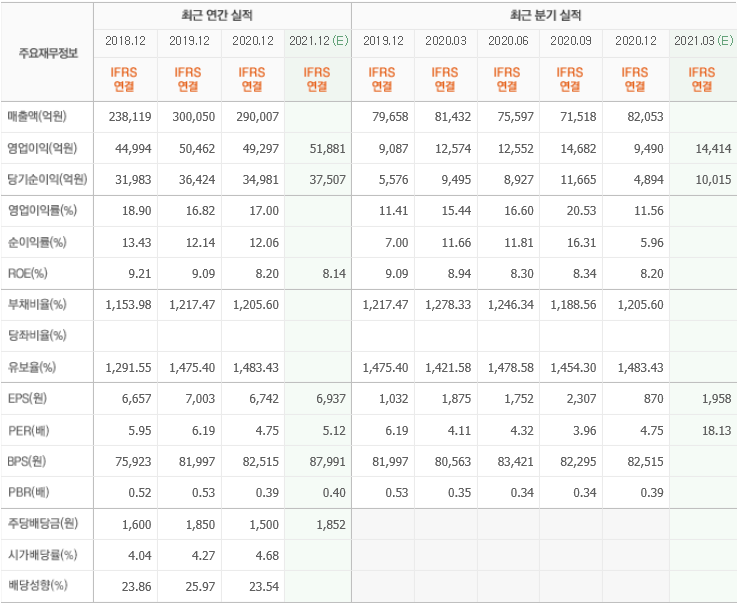Screen dimensions: 740x605
Task: Click quarterly sales value 82,053
Action: coord(645,117)
